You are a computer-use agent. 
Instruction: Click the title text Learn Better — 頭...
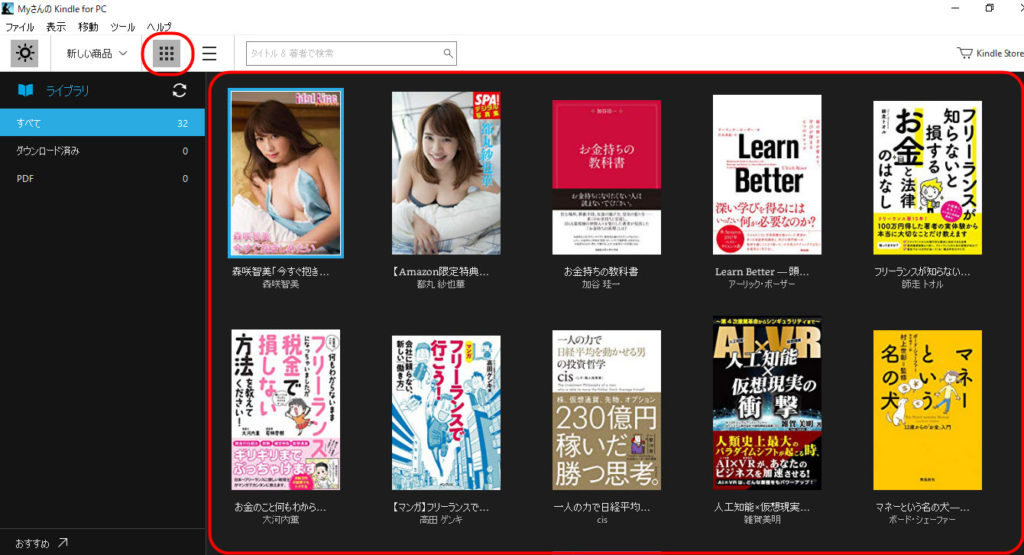point(761,272)
